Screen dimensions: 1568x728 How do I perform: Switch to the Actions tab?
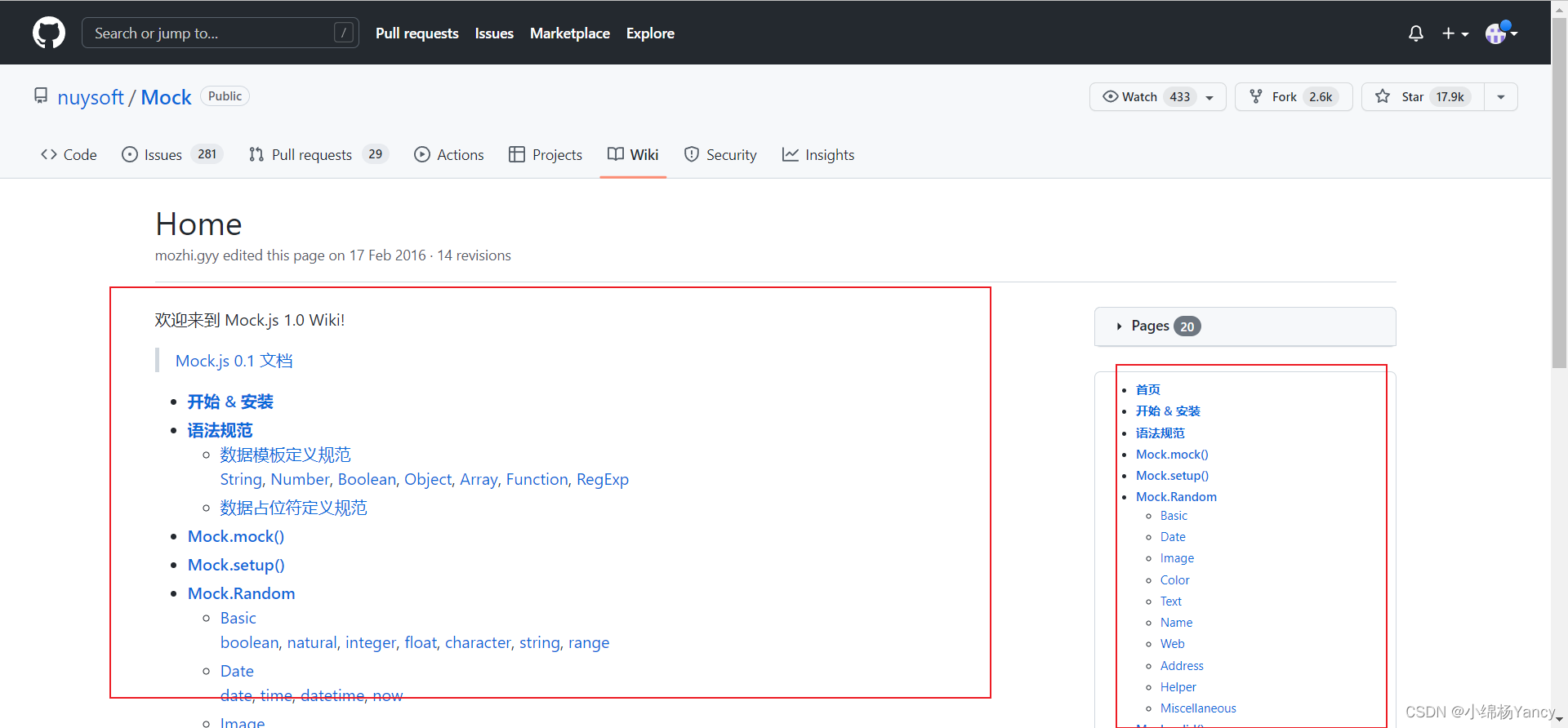click(x=449, y=154)
